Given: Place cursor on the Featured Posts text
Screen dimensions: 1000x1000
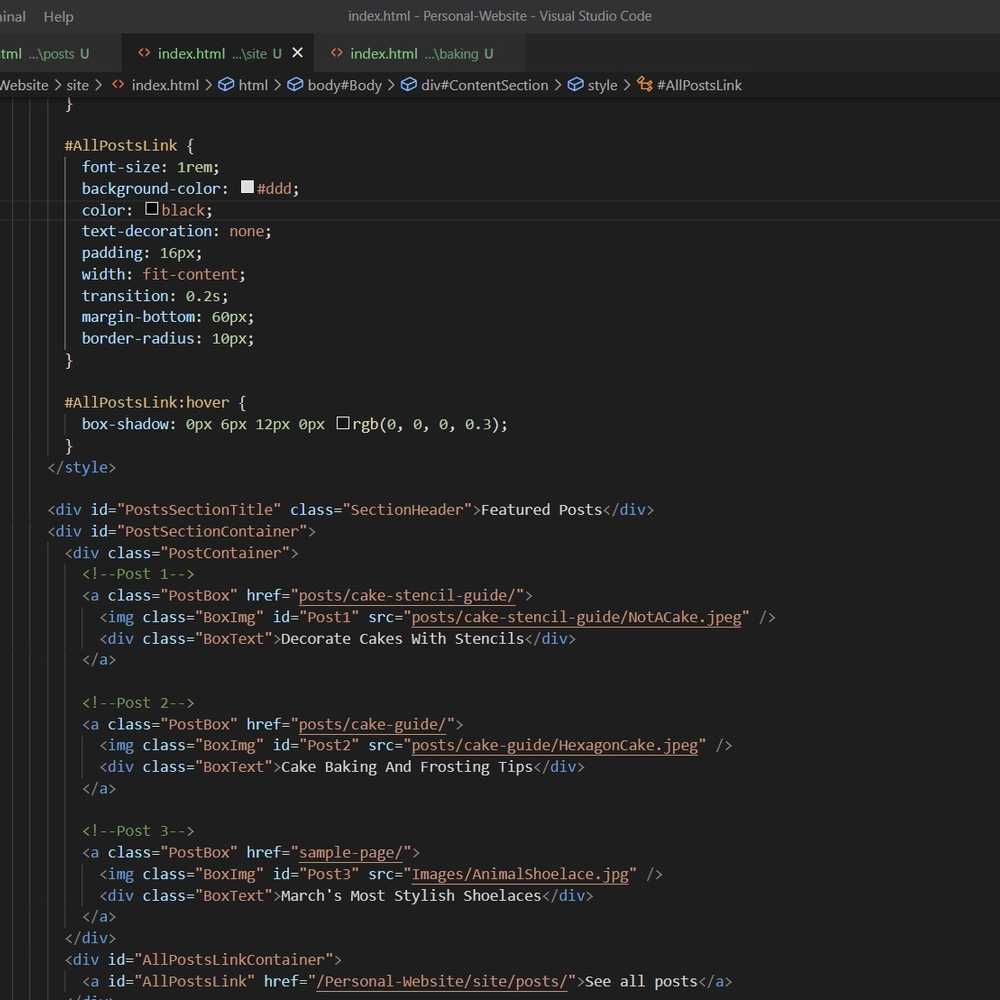Looking at the screenshot, I should click(541, 510).
